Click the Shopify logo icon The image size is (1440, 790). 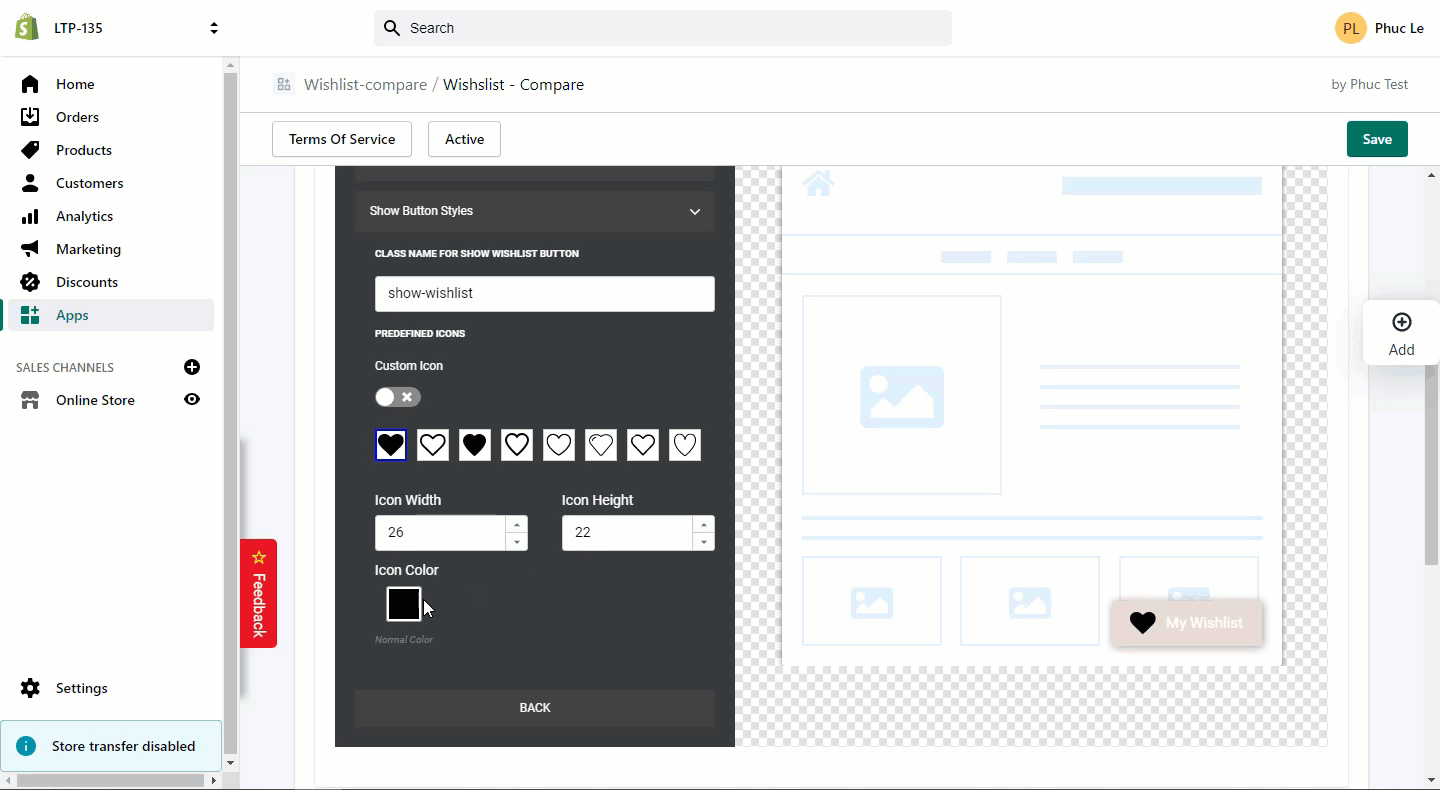coord(27,27)
